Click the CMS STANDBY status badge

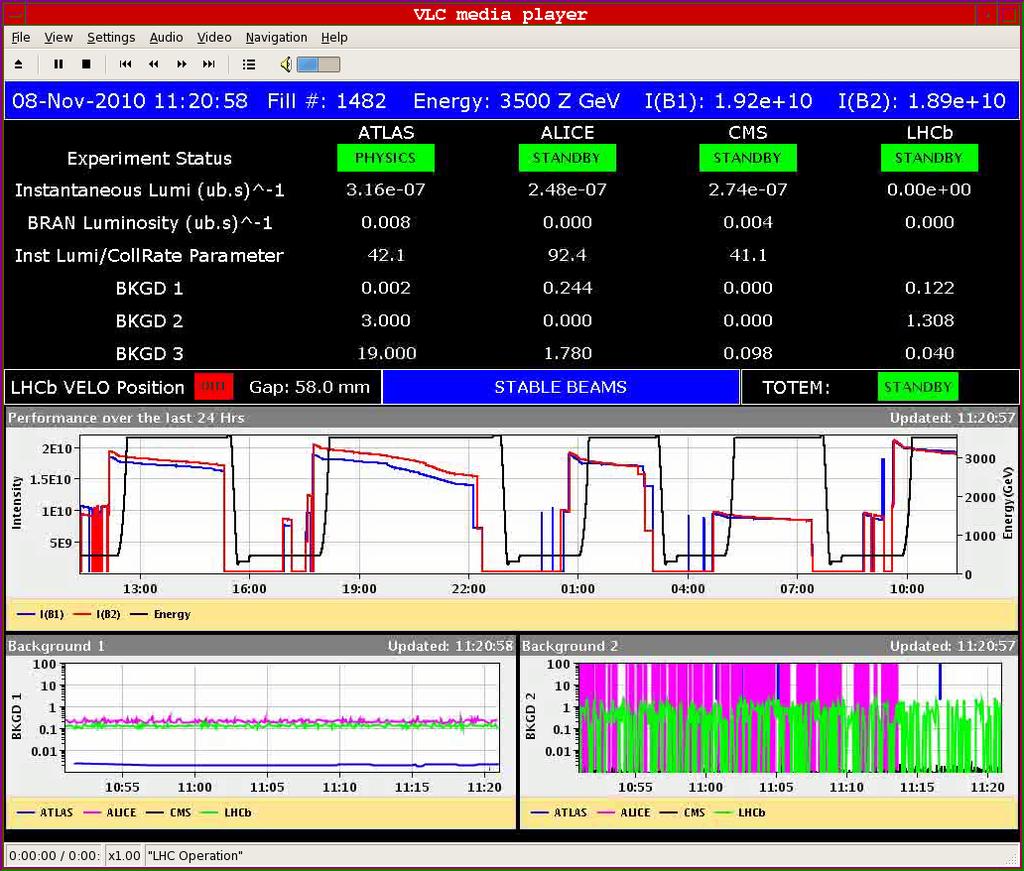(x=748, y=158)
